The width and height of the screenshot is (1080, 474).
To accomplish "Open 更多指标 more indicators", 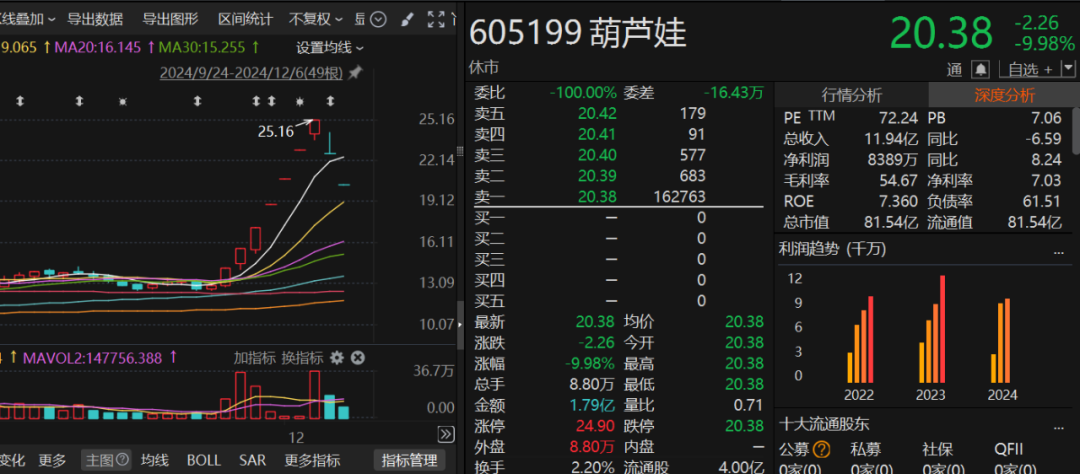I will (x=312, y=460).
